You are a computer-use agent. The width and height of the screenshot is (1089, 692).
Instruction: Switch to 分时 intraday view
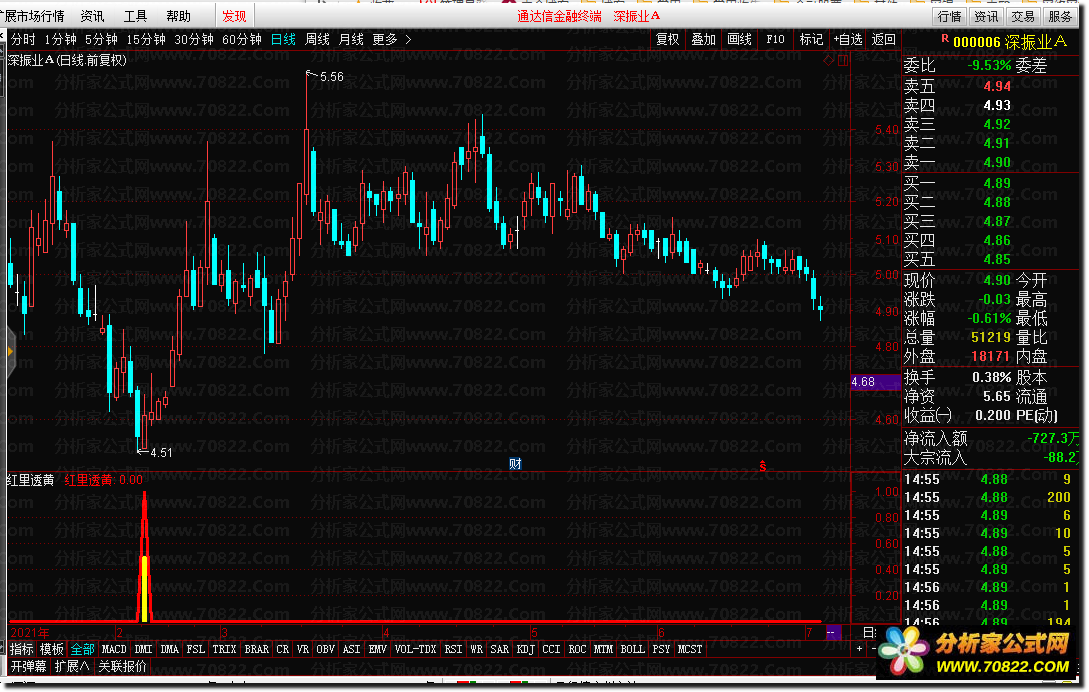pos(23,40)
